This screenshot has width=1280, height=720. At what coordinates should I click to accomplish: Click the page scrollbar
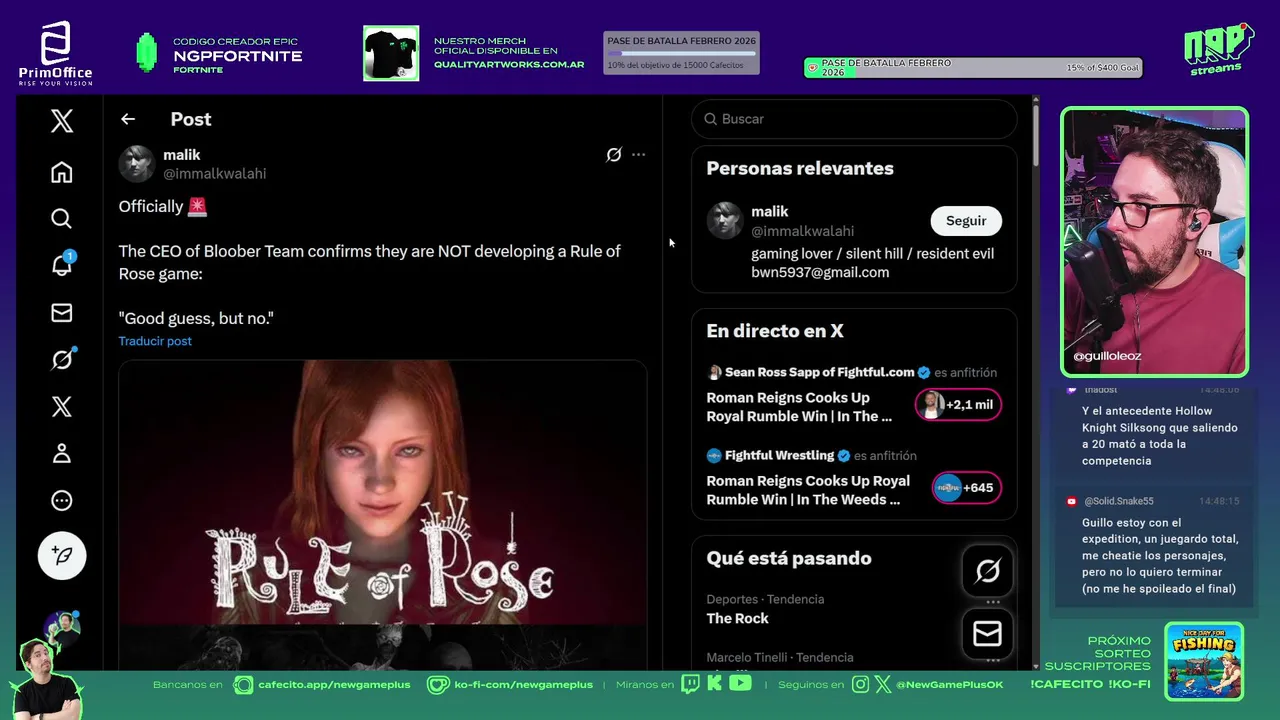point(1035,135)
